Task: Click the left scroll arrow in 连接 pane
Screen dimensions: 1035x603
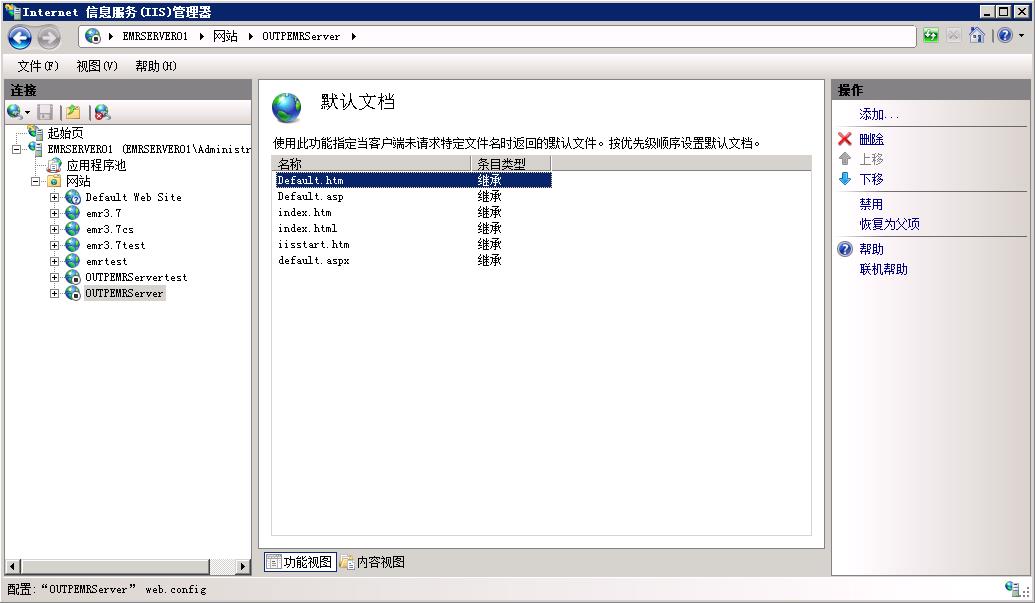Action: pyautogui.click(x=12, y=566)
